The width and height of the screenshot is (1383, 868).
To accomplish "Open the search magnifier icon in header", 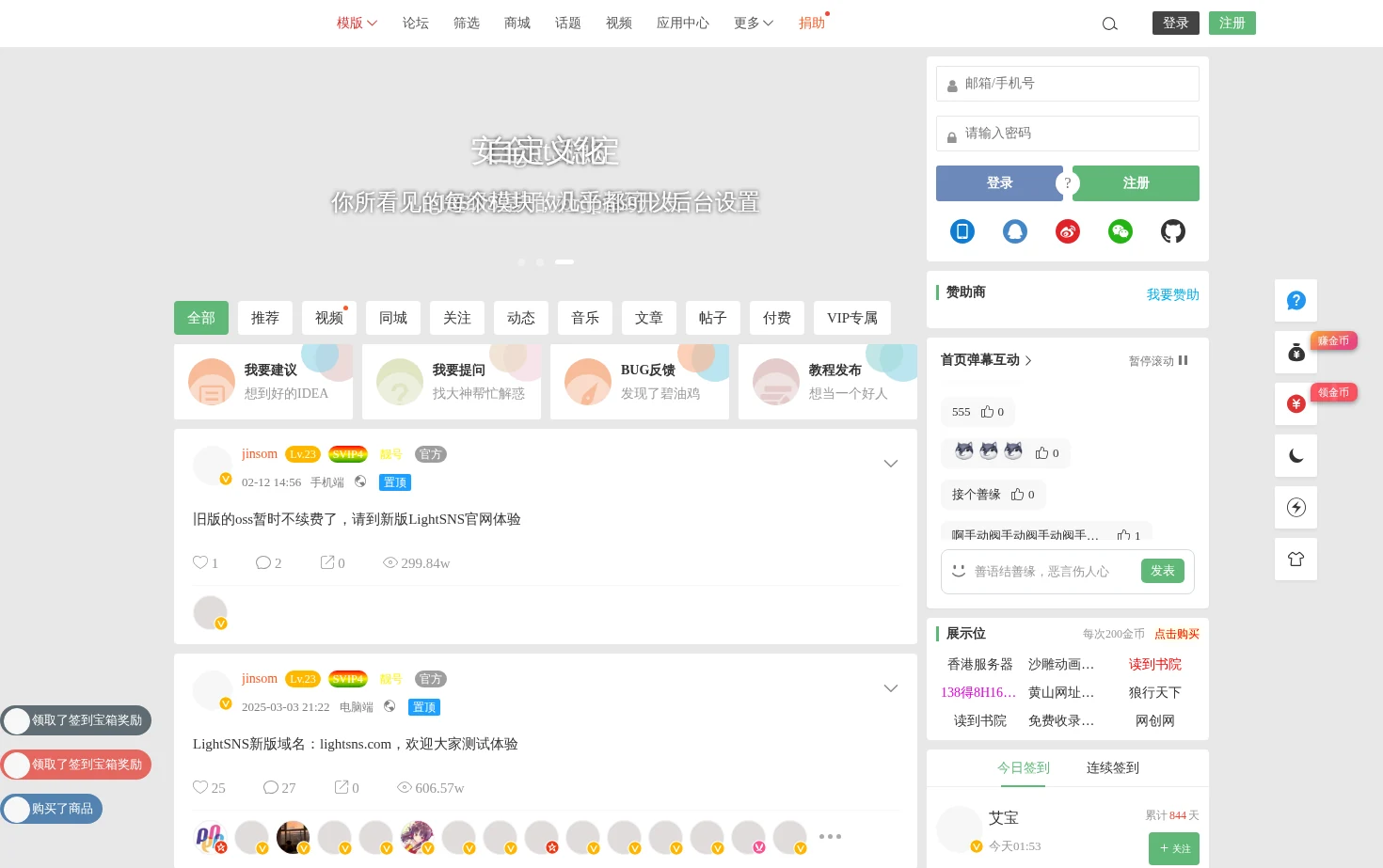I will pyautogui.click(x=1110, y=24).
